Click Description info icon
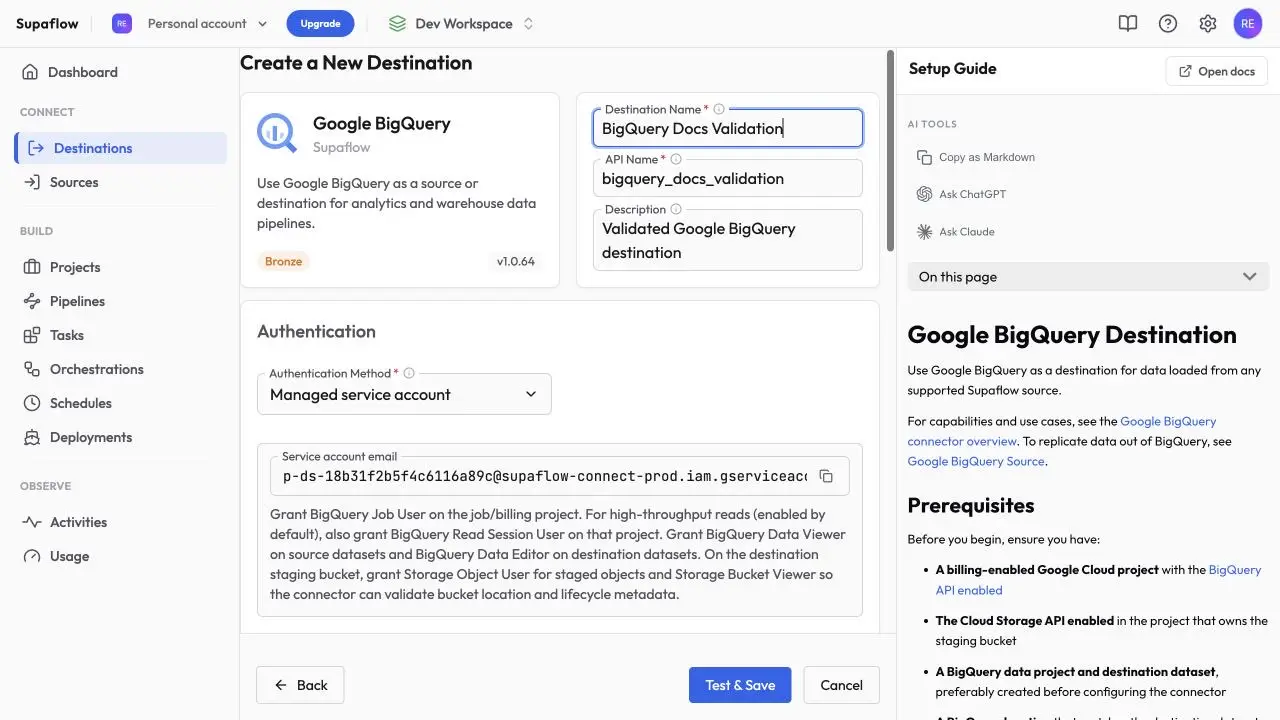The height and width of the screenshot is (720, 1280). pos(676,209)
